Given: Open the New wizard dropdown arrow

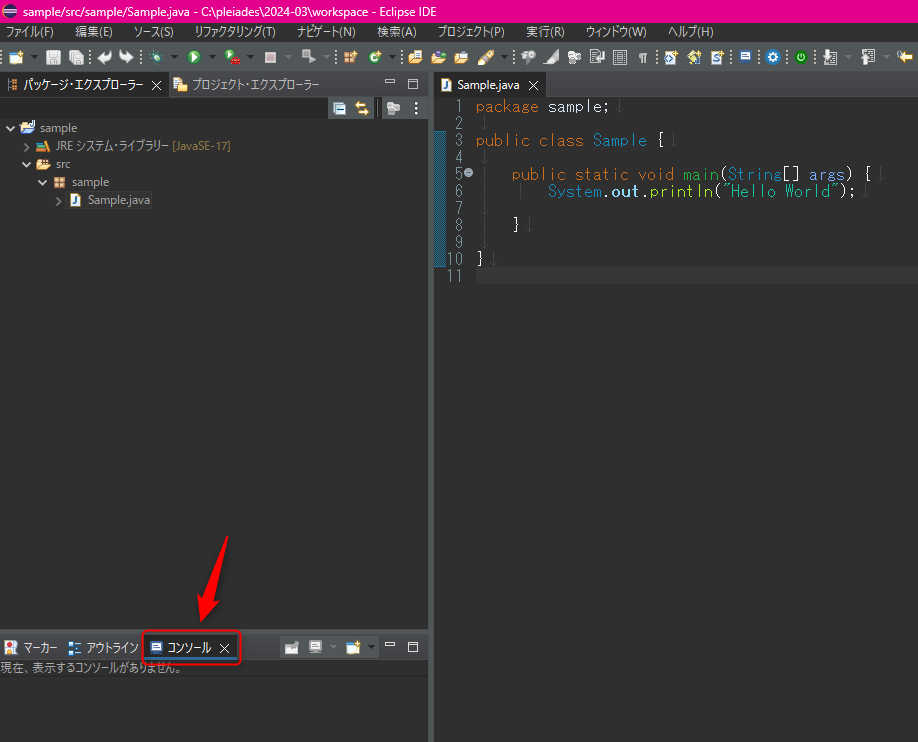Looking at the screenshot, I should pos(34,57).
